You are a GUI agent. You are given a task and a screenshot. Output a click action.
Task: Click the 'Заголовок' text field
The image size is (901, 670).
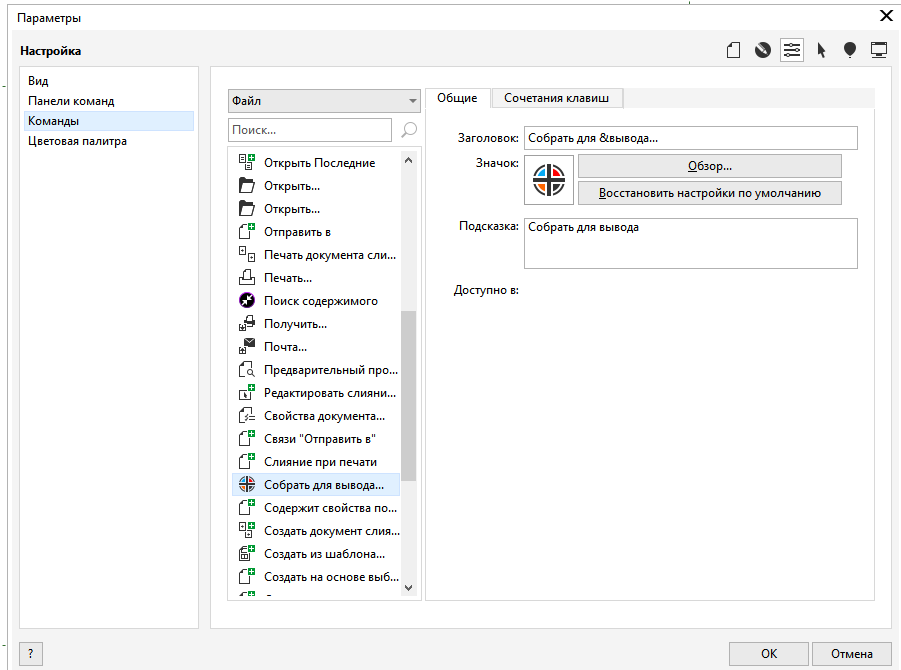pos(691,138)
